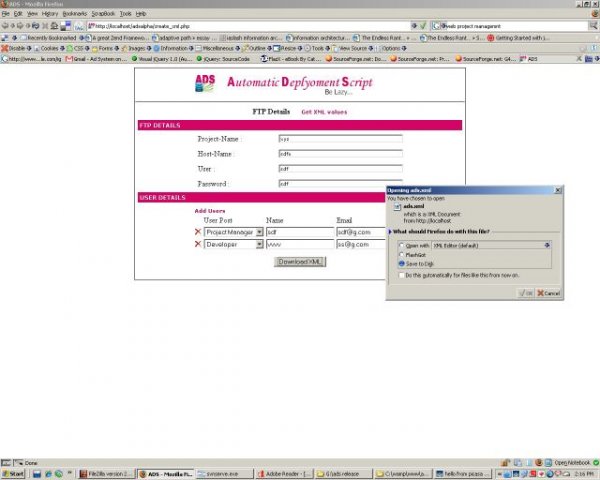
Task: Select the FlashGot radio option
Action: click(401, 254)
